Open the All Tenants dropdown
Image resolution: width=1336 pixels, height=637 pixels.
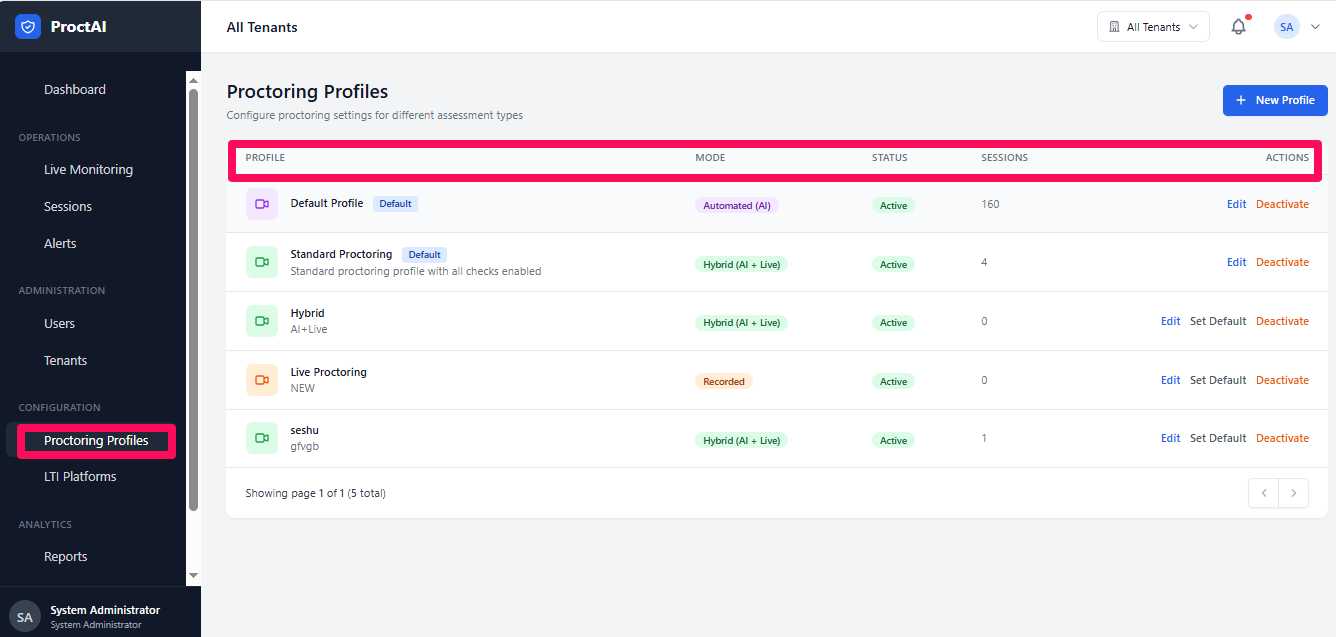pos(1153,27)
